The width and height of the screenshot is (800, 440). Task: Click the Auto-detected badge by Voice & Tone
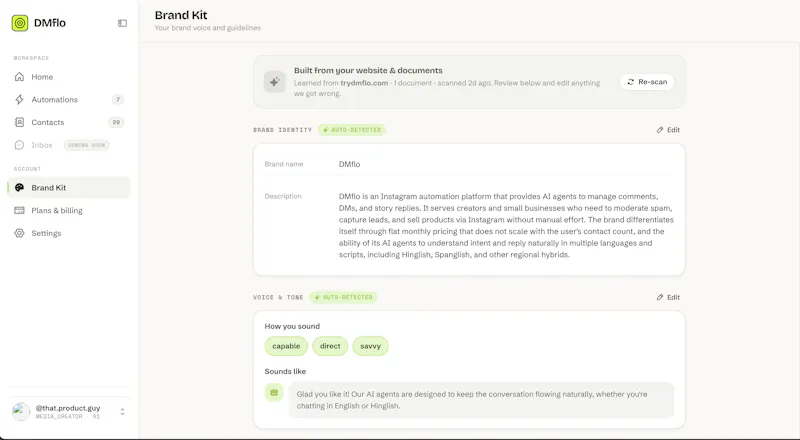tap(343, 297)
